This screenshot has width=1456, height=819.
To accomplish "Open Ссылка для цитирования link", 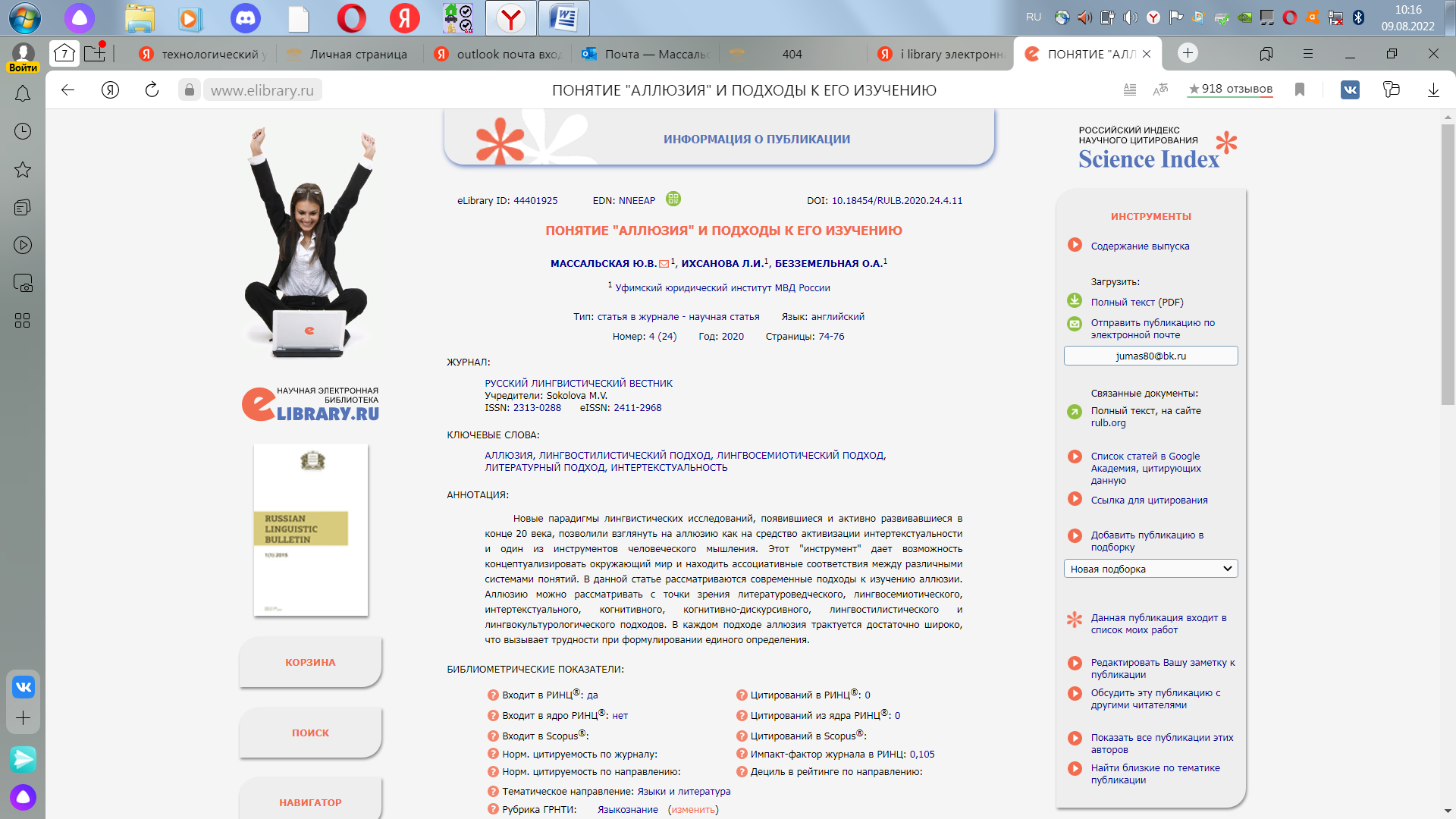I will click(1149, 500).
